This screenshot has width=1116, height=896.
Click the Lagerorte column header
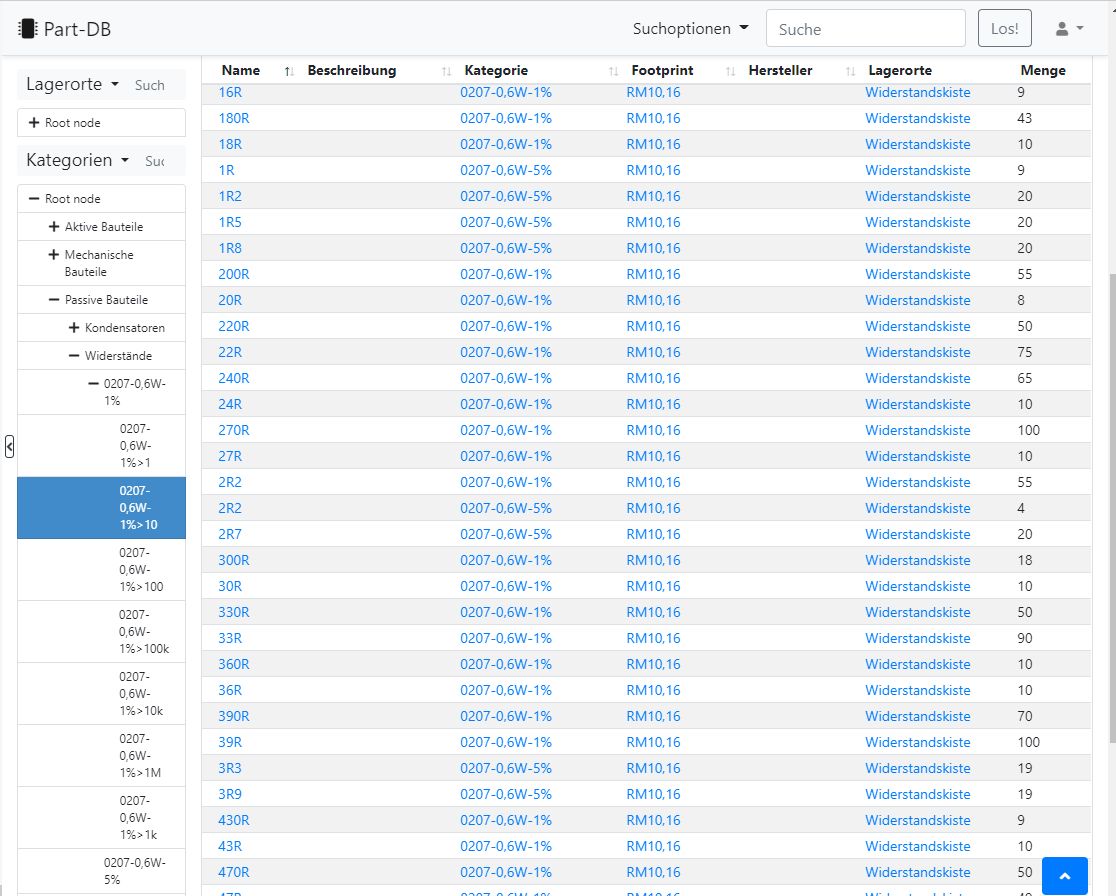pyautogui.click(x=900, y=70)
